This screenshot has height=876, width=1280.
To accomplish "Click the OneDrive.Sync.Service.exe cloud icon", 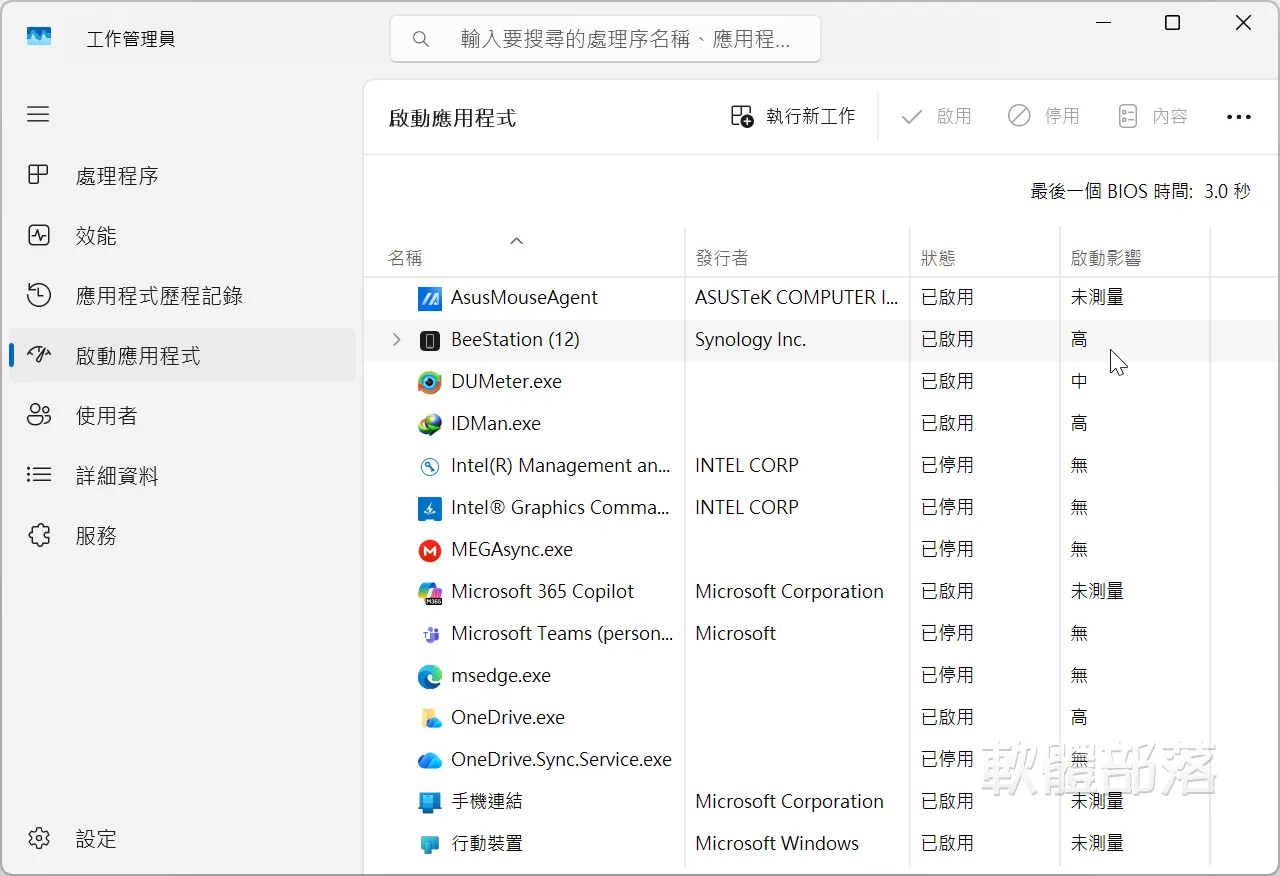I will coord(429,760).
